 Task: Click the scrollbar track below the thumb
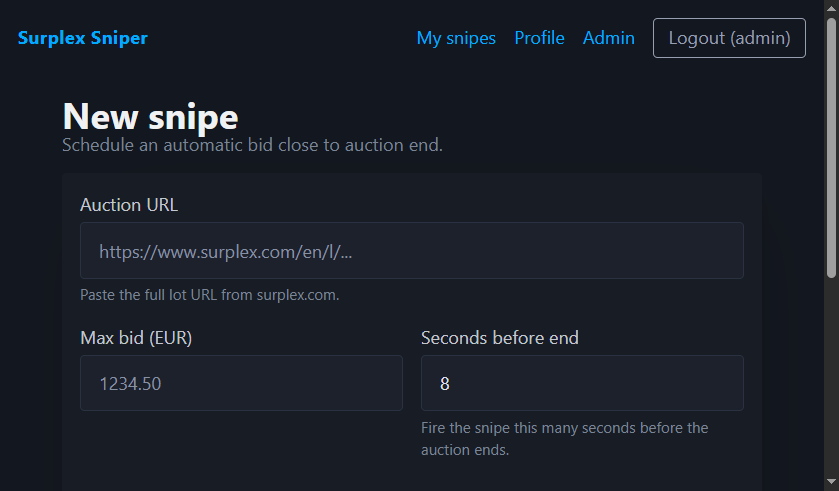831,400
